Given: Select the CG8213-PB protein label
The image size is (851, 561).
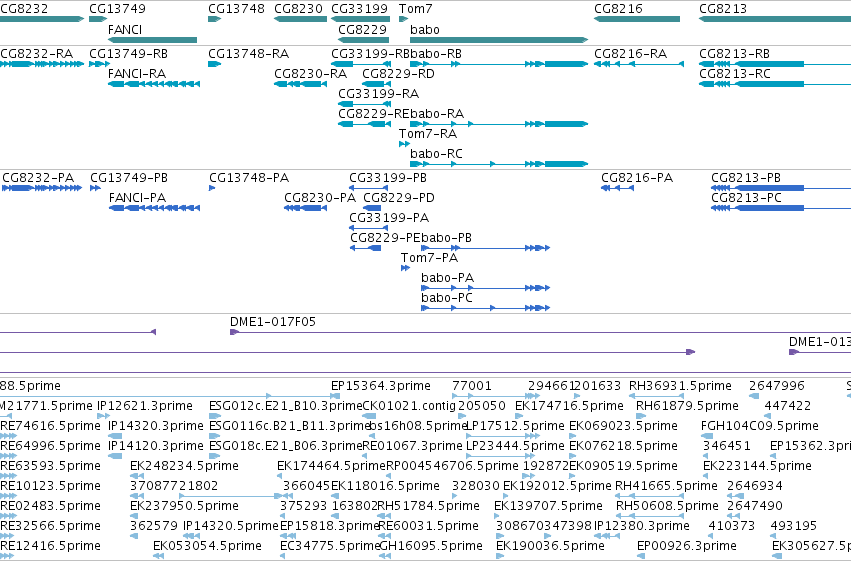Looking at the screenshot, I should click(x=746, y=178).
